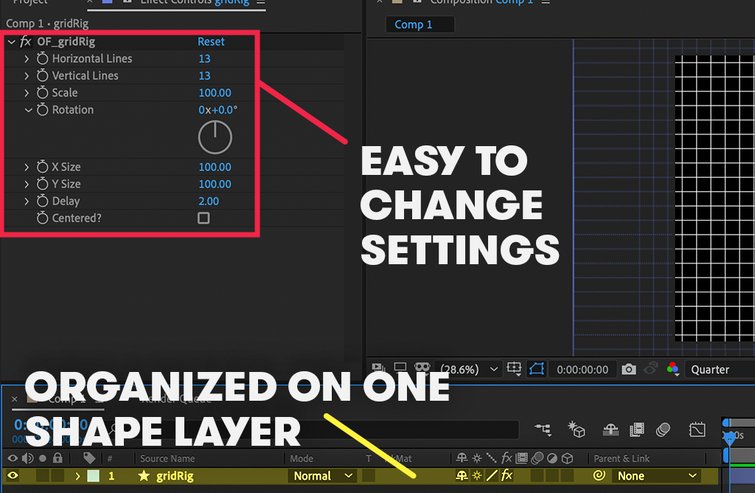Check the Centered? checkbox
755x493 pixels.
[x=204, y=218]
